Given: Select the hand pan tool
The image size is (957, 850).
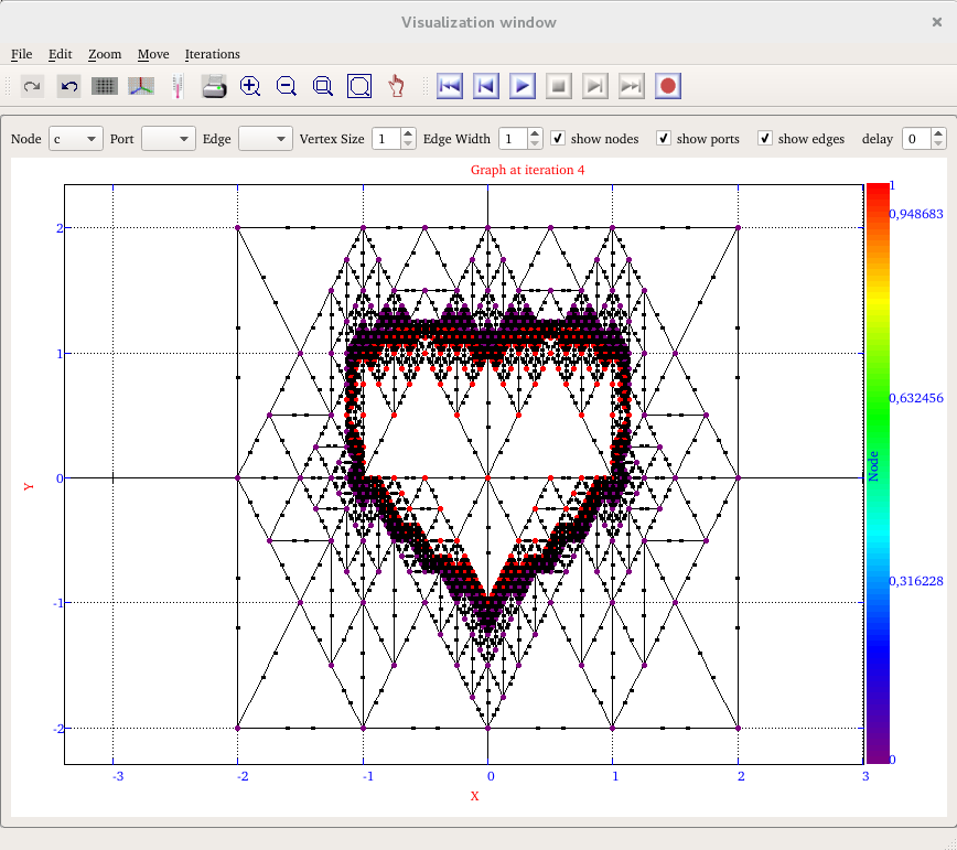Looking at the screenshot, I should pyautogui.click(x=397, y=87).
